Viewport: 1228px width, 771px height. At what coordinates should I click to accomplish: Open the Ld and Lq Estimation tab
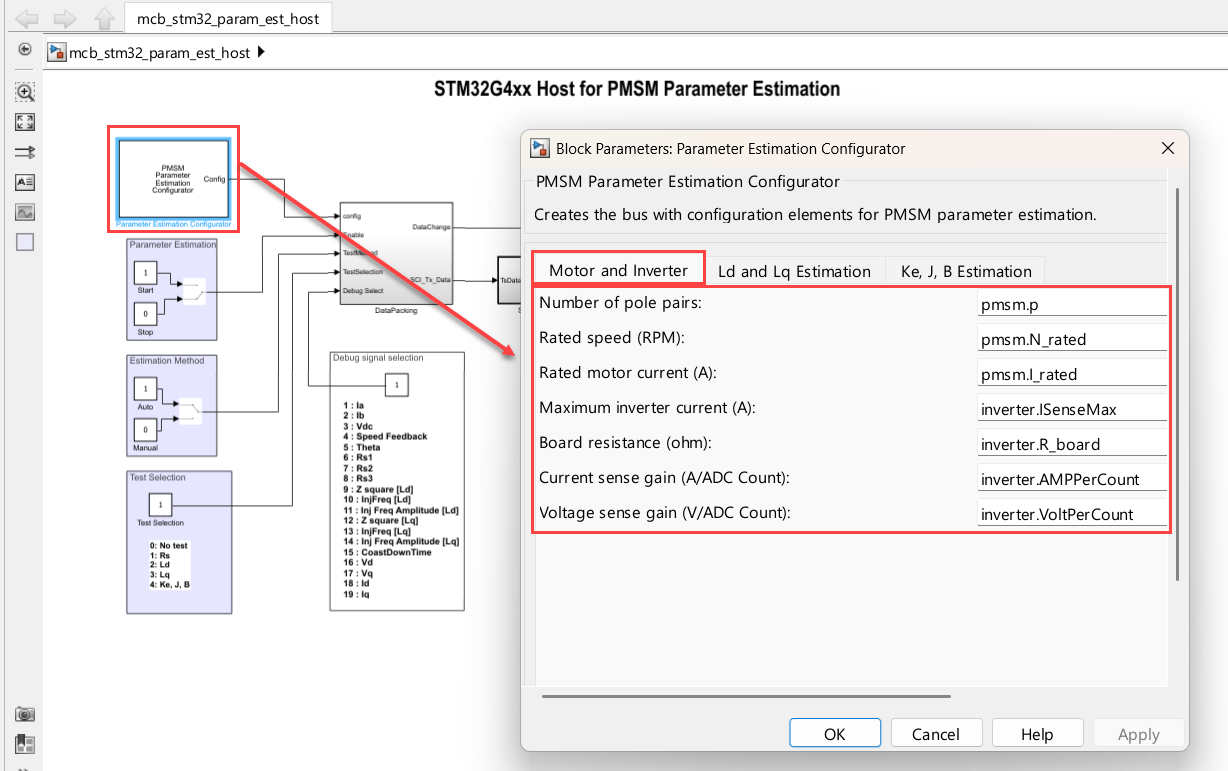click(x=794, y=271)
